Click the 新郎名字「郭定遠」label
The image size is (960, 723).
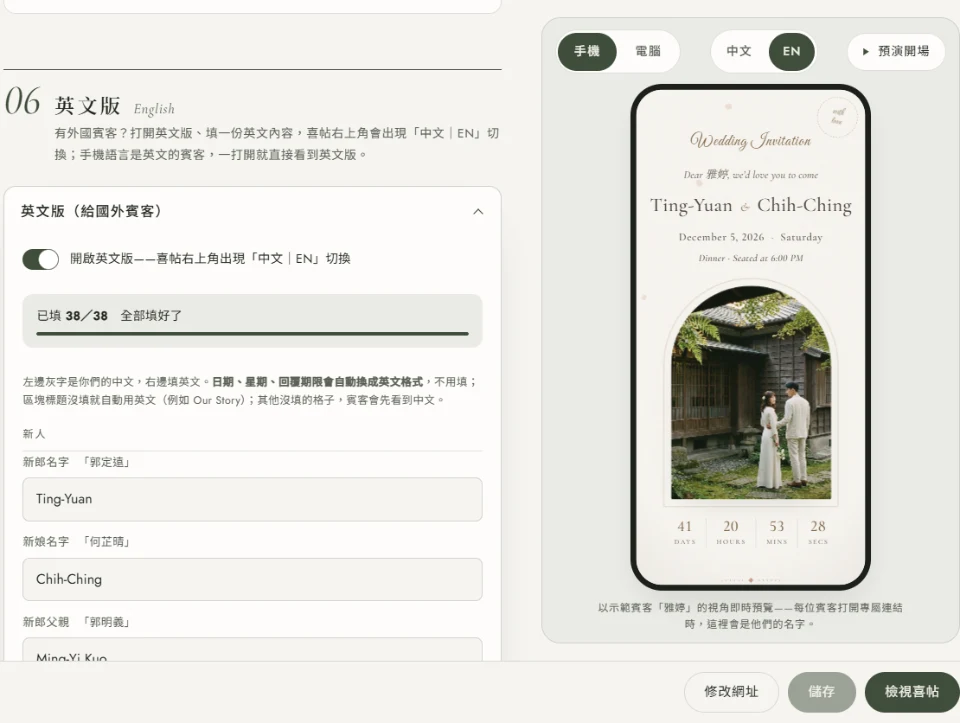77,462
